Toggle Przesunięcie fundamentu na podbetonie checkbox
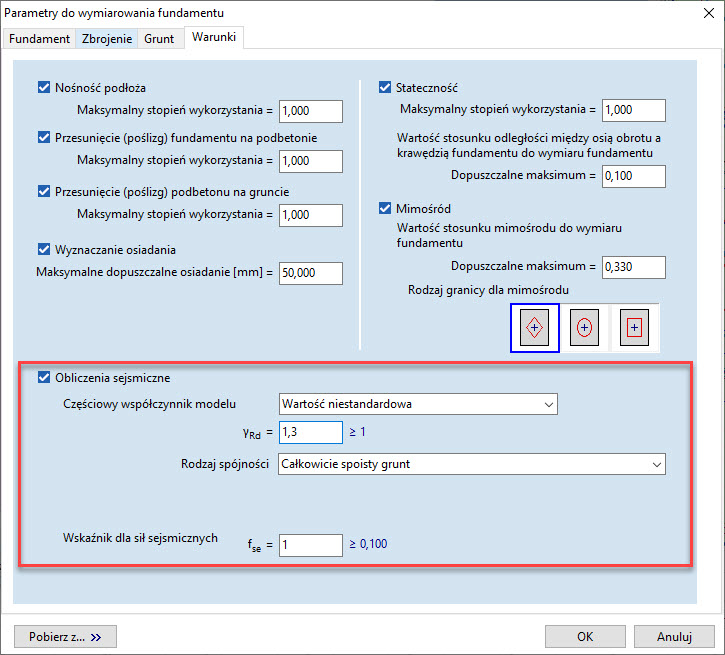 pyautogui.click(x=44, y=137)
